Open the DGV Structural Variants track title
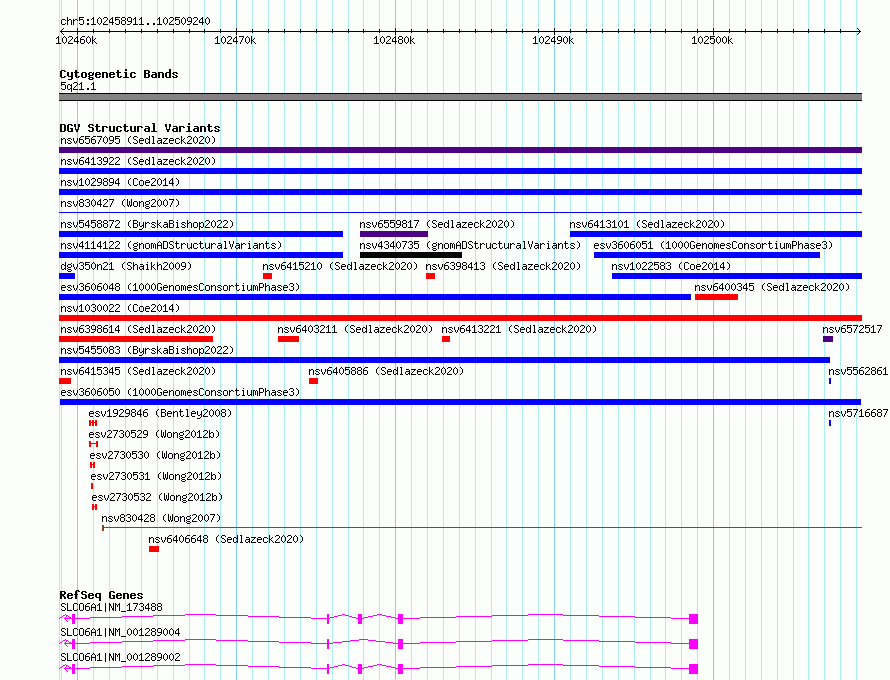This screenshot has height=680, width=890. pos(140,128)
